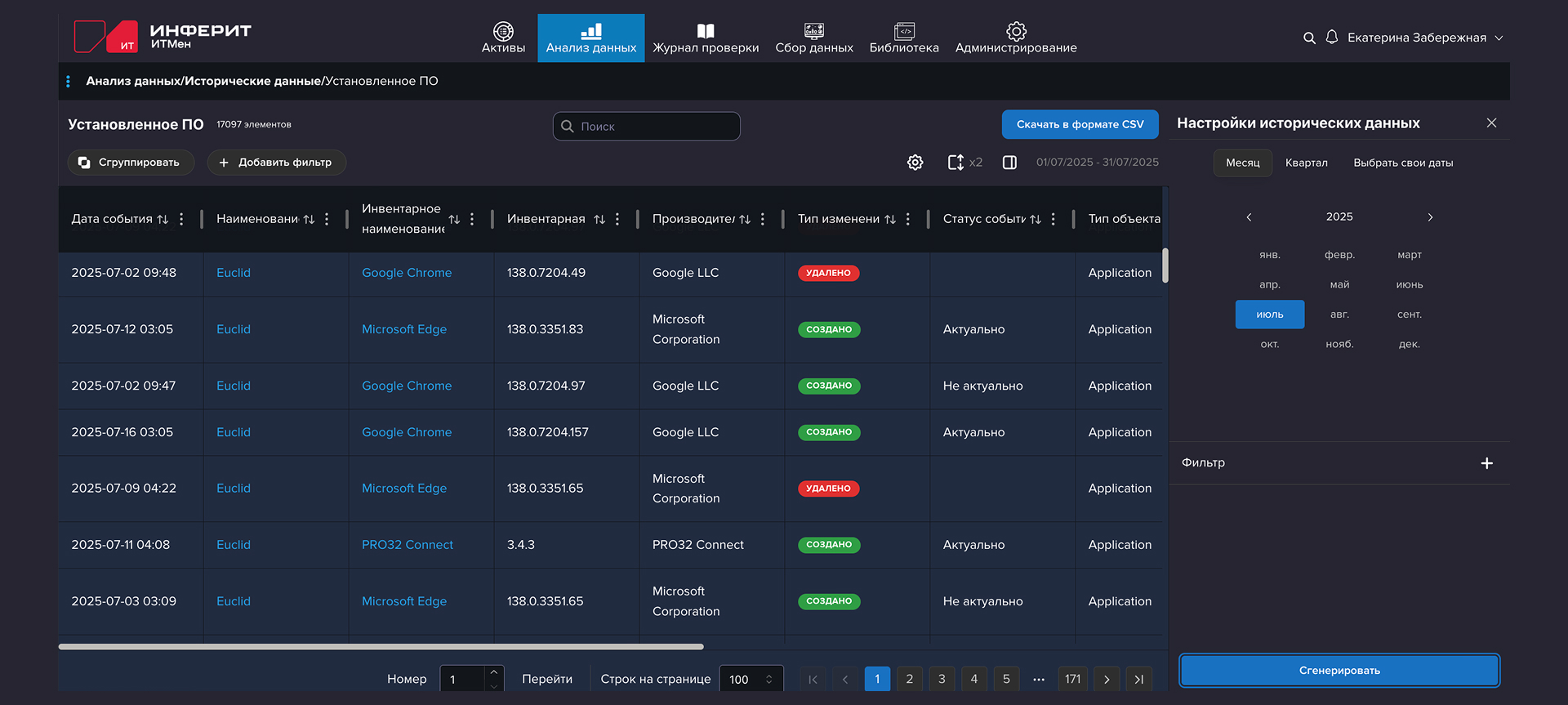This screenshot has width=1568, height=705.
Task: Focus the Поиск search field
Action: (x=647, y=126)
